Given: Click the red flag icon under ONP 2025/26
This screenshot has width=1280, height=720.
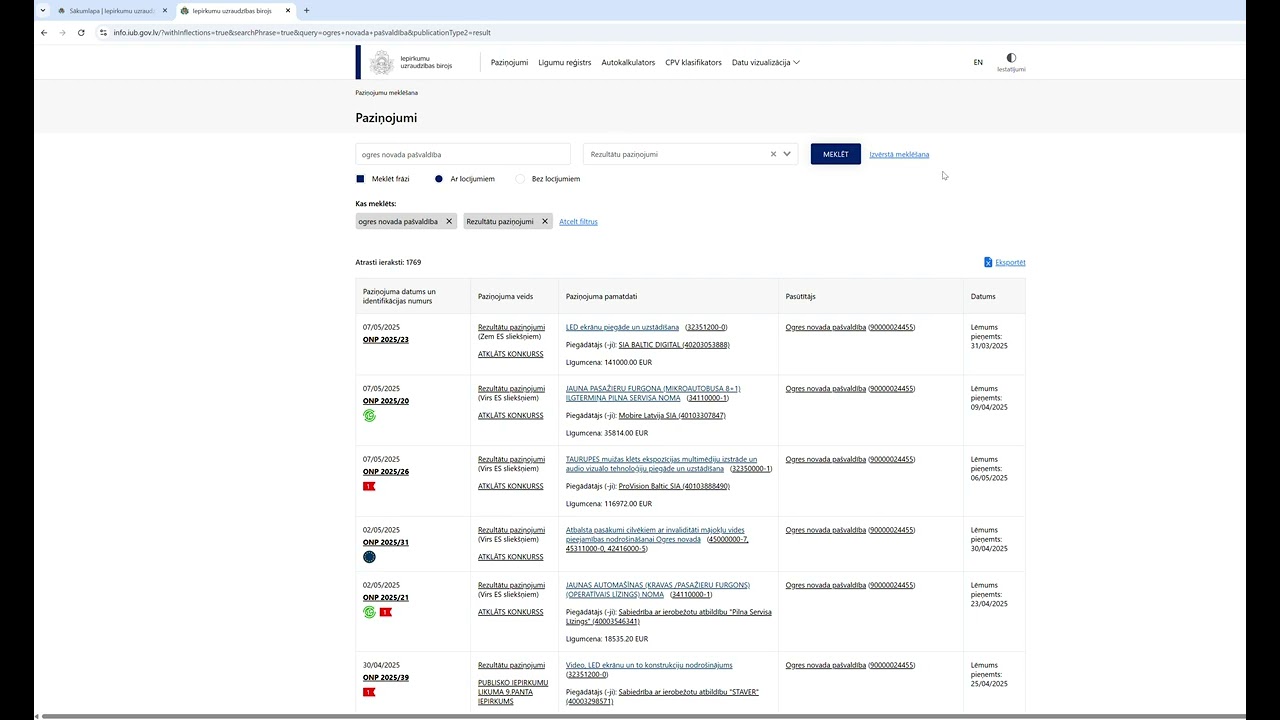Looking at the screenshot, I should [x=369, y=486].
